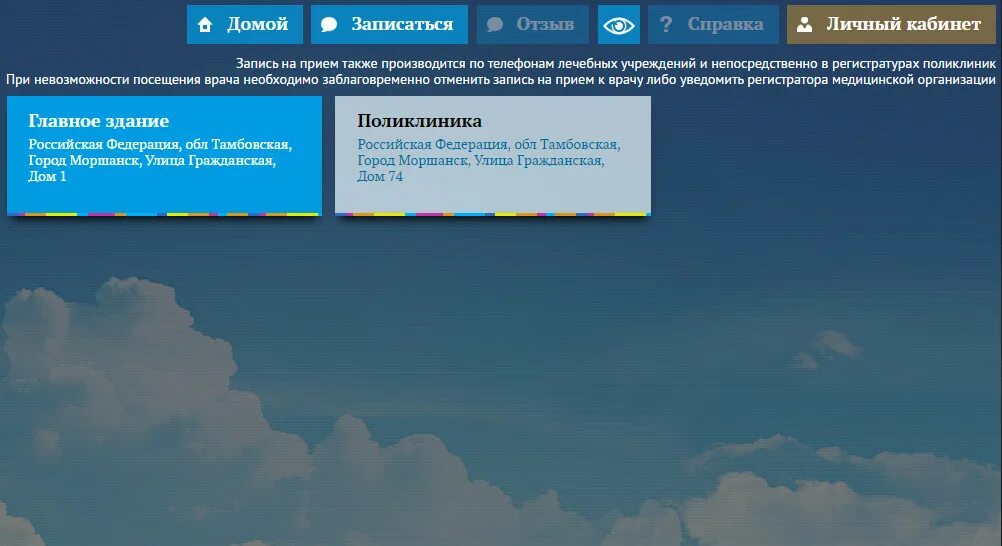
Task: Click the address text ending in Дом 1
Action: pos(160,160)
